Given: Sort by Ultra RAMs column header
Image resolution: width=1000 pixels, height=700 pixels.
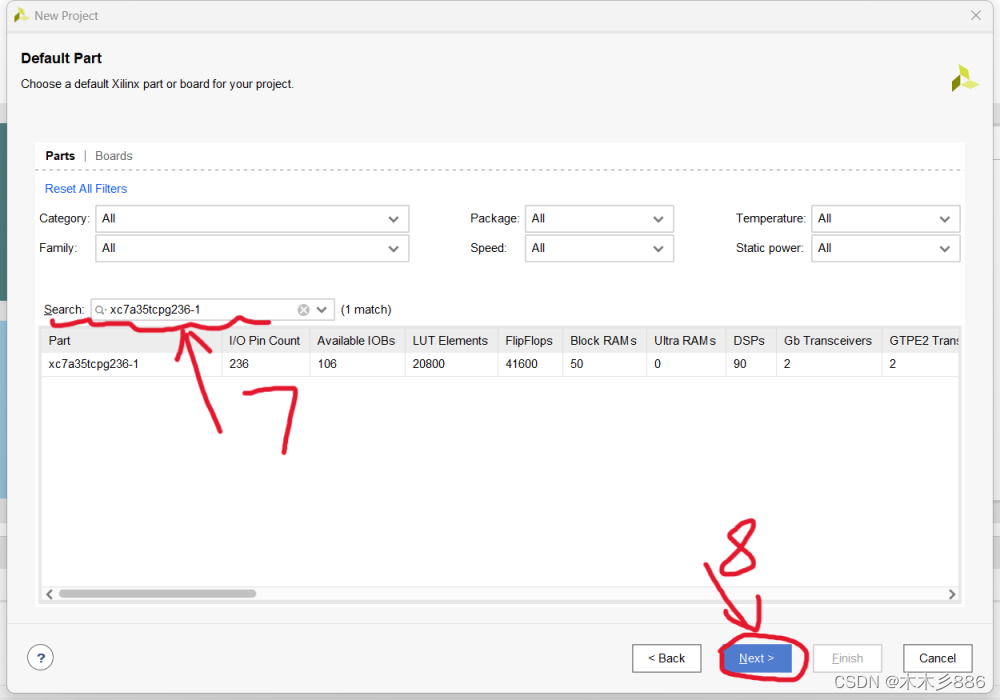Looking at the screenshot, I should pyautogui.click(x=685, y=340).
